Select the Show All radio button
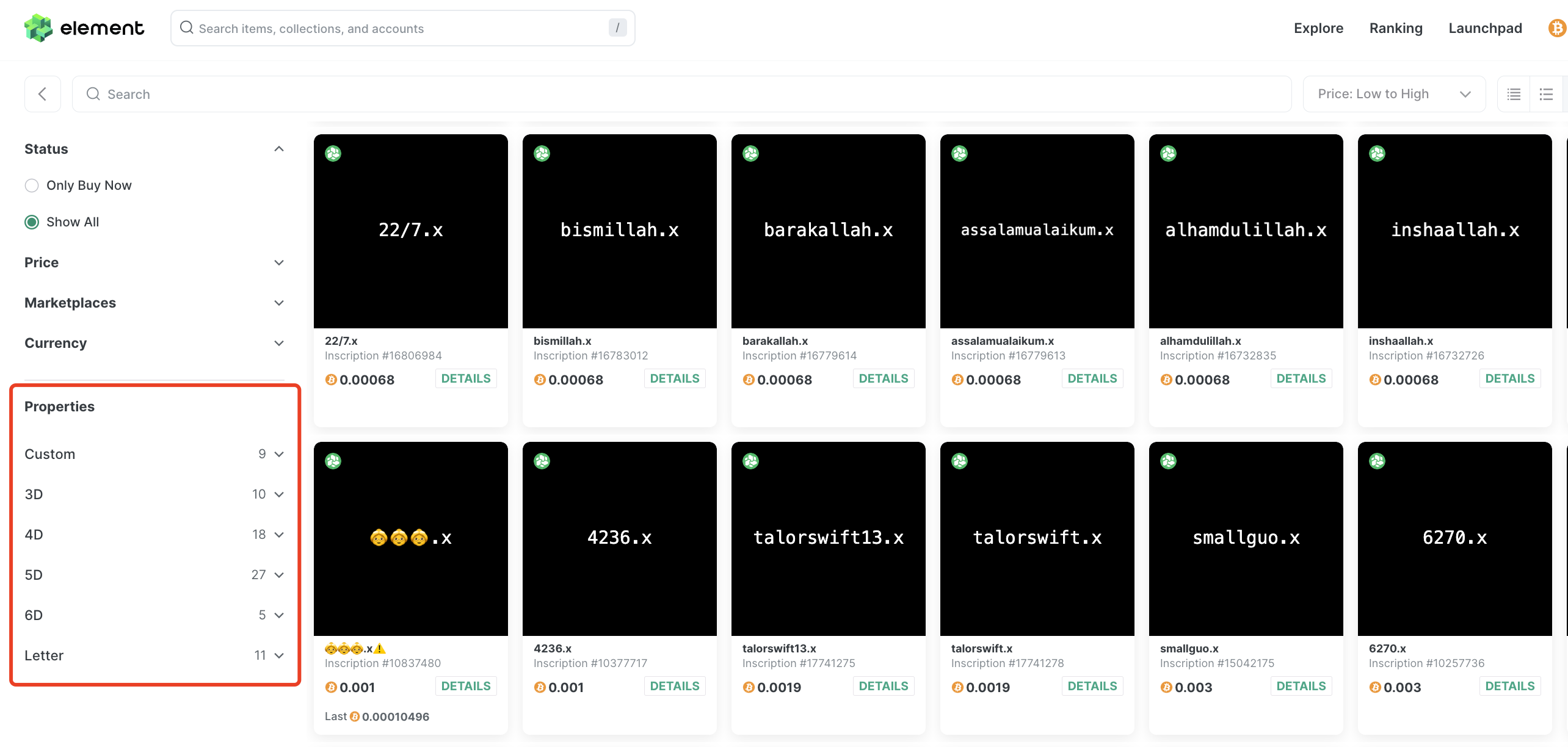The height and width of the screenshot is (747, 1568). [x=32, y=222]
